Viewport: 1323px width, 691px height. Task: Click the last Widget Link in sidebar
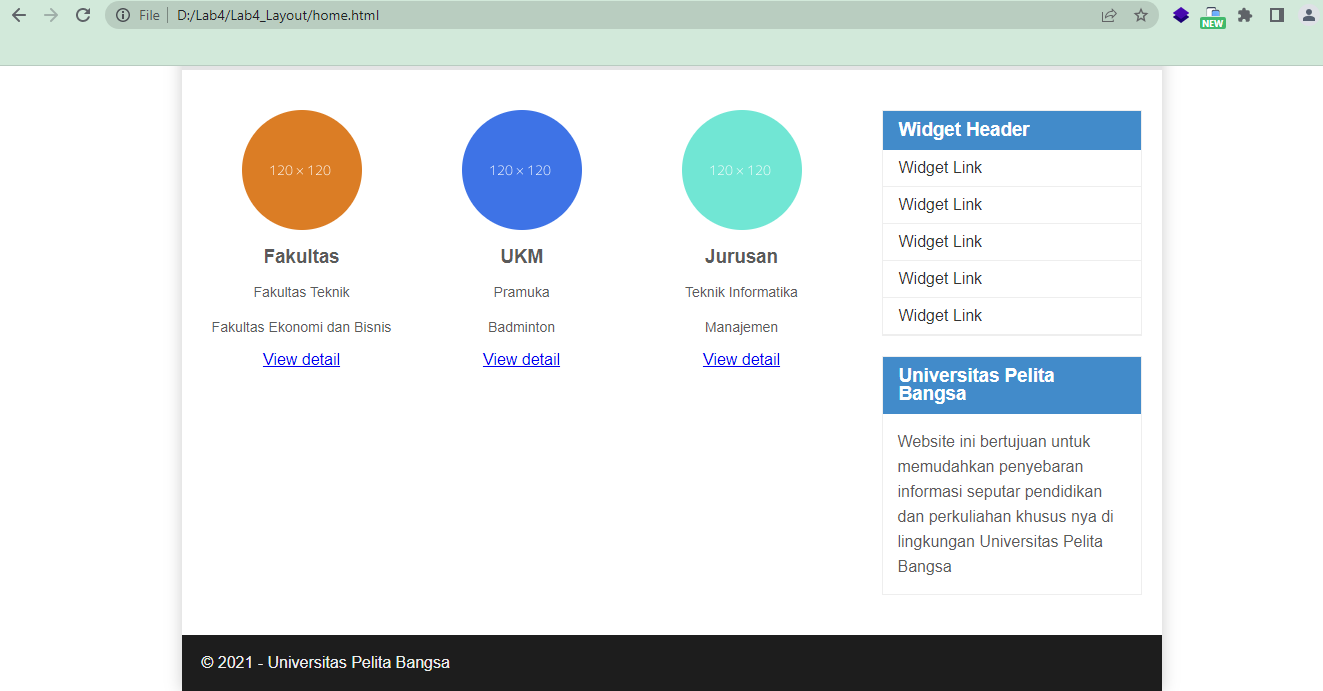click(940, 315)
